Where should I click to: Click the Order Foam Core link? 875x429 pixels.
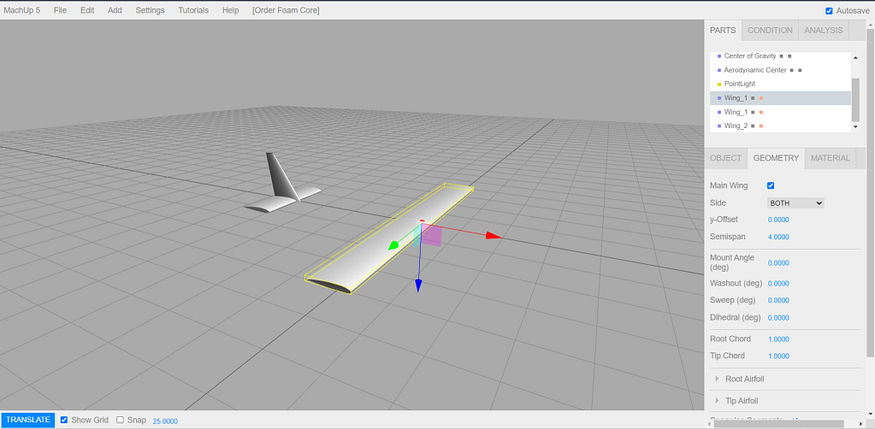pyautogui.click(x=286, y=10)
